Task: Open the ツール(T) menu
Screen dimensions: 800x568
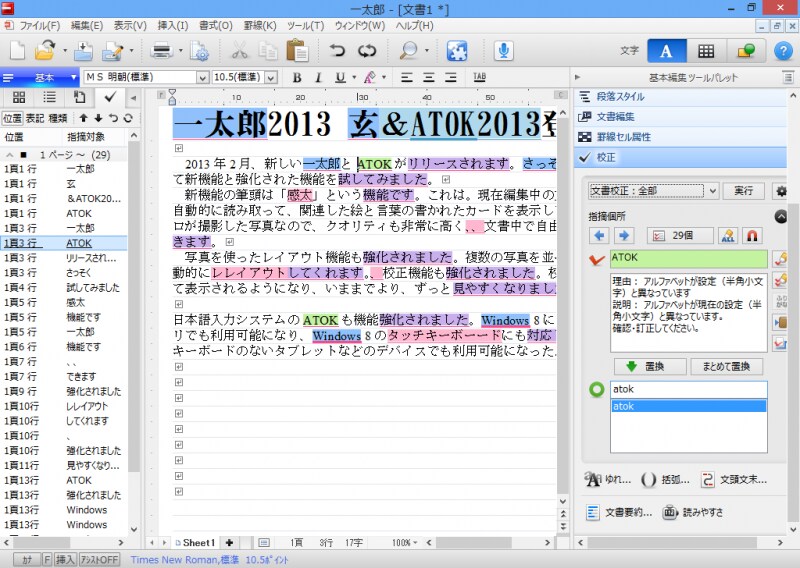Action: 305,26
